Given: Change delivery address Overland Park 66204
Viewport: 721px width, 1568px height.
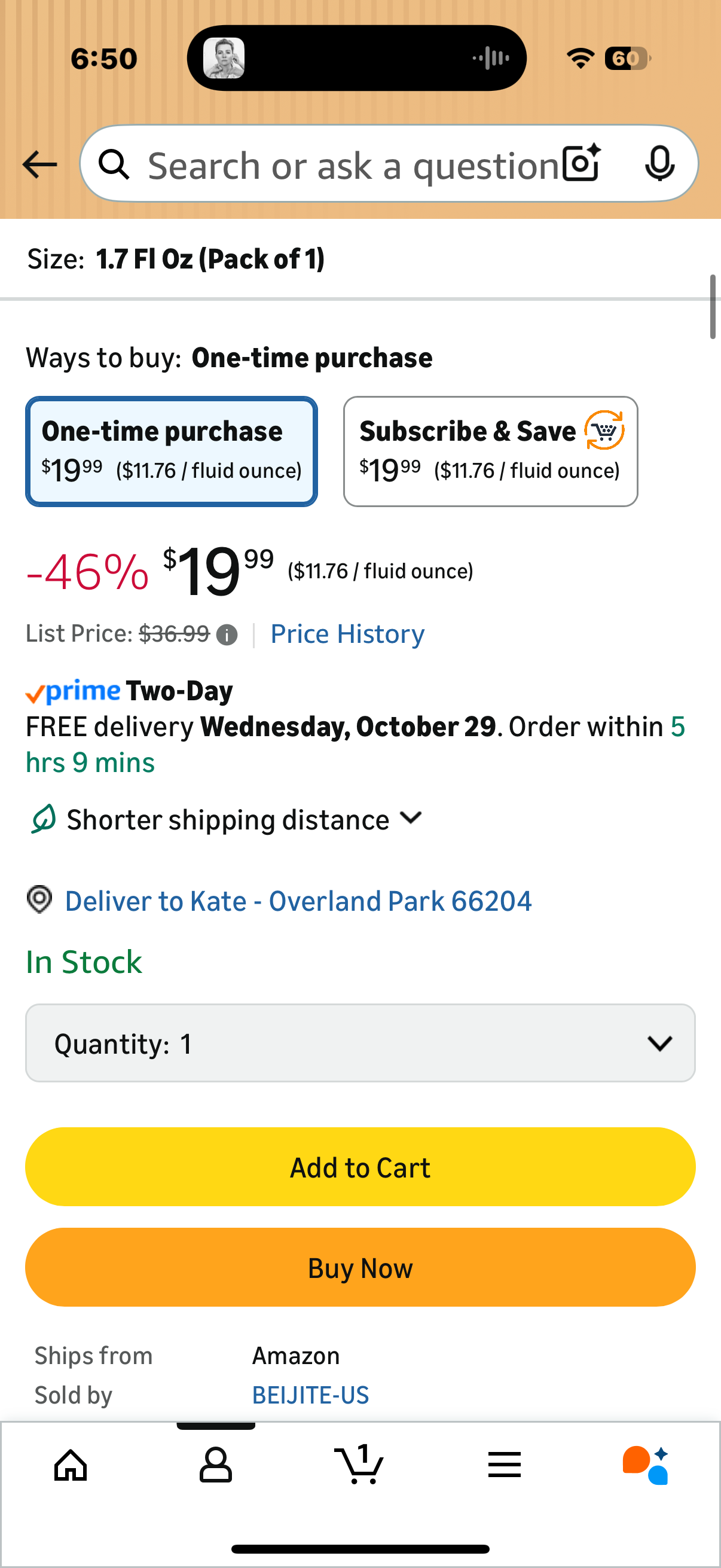Looking at the screenshot, I should point(298,901).
